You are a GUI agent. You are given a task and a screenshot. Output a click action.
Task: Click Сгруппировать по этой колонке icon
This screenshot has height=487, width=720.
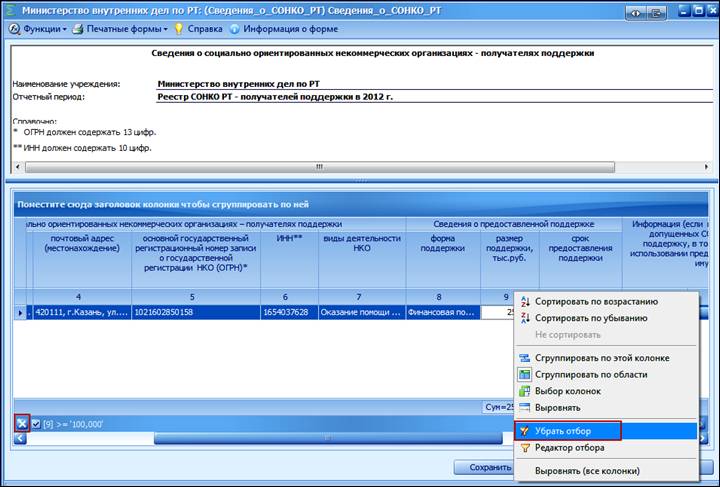(525, 358)
